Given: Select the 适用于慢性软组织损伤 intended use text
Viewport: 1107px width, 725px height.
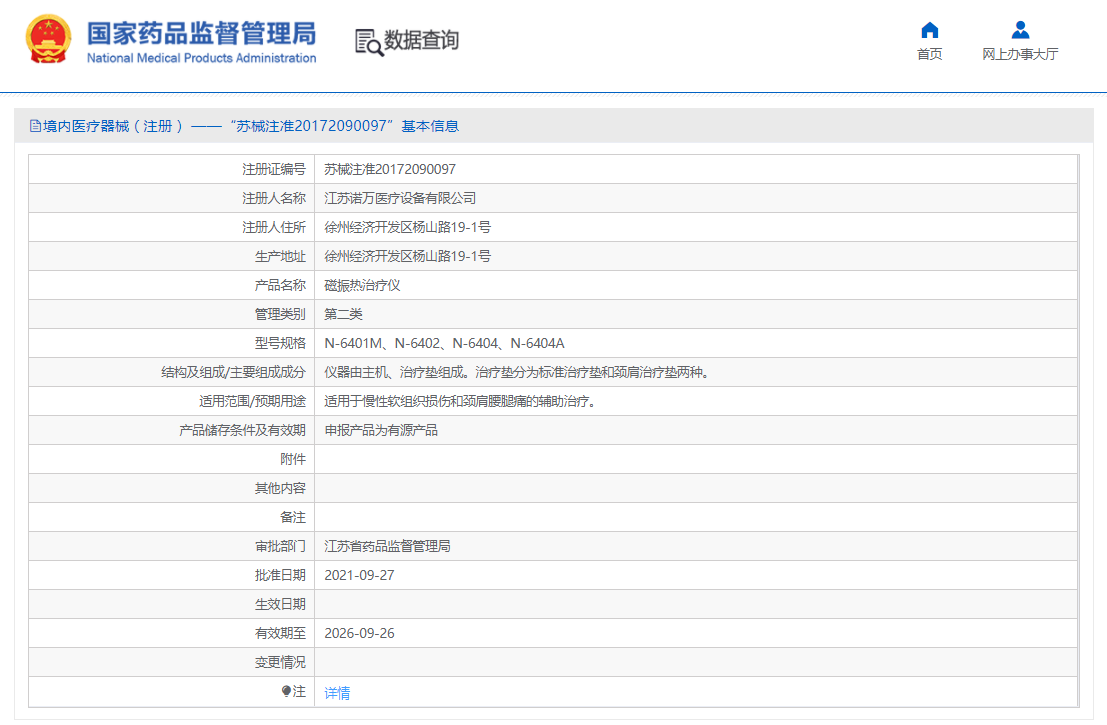Looking at the screenshot, I should point(460,401).
